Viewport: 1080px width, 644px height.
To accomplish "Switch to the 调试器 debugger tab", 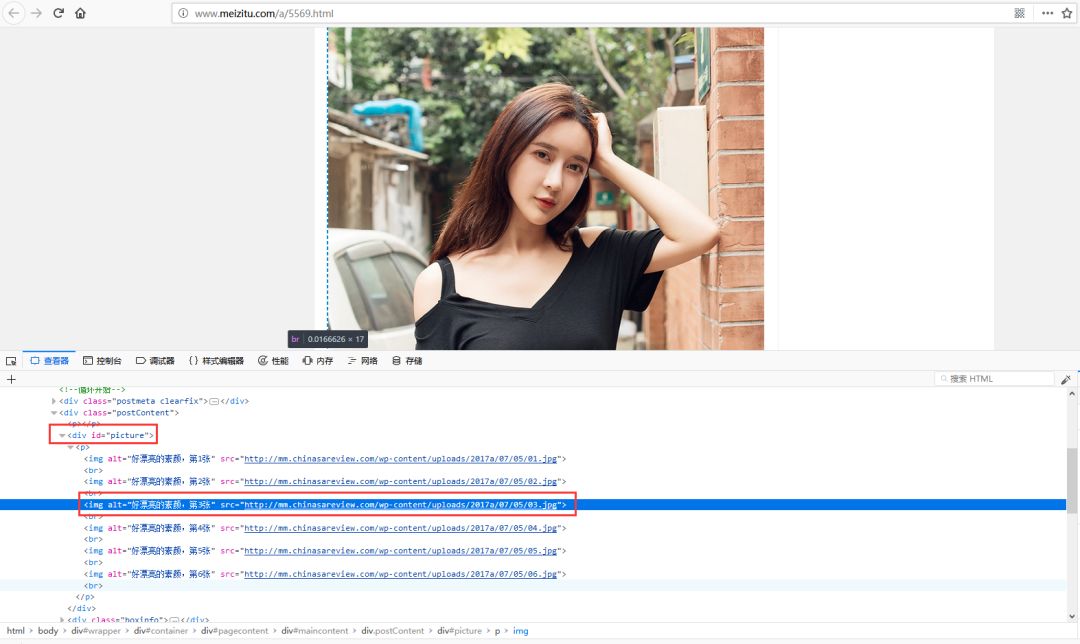I will click(155, 361).
